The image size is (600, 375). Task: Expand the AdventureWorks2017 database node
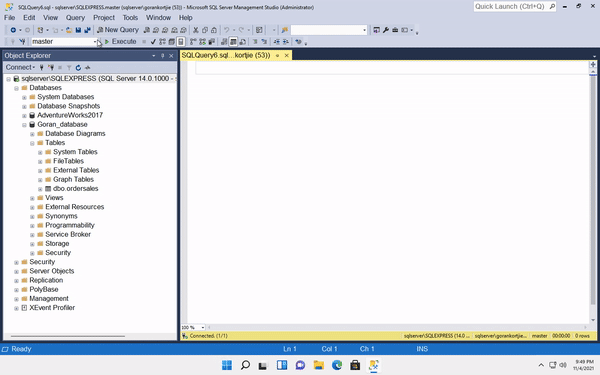click(24, 116)
